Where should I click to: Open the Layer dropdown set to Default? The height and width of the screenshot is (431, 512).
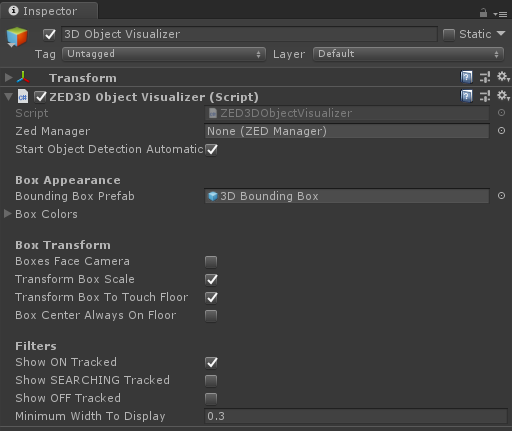pos(408,54)
